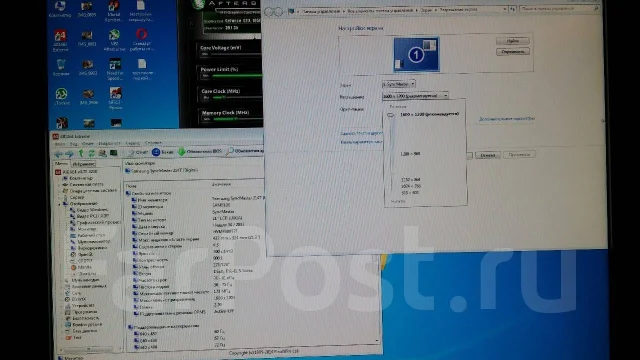Click the resolution slider handle at 1600 x 1200

coord(390,115)
